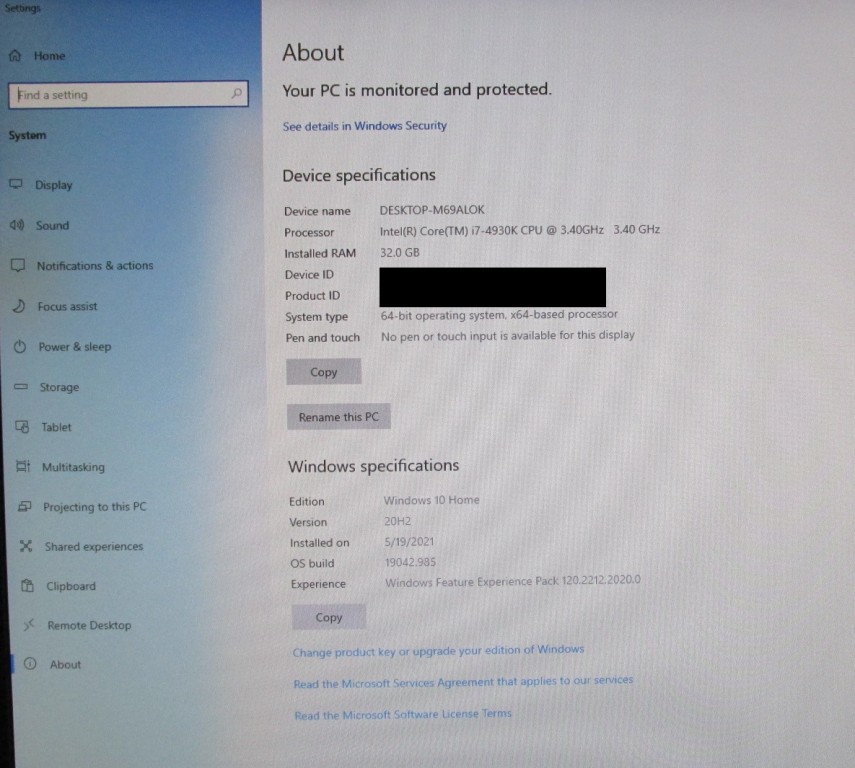Click the About page title
Screen dimensions: 855x768
(313, 53)
